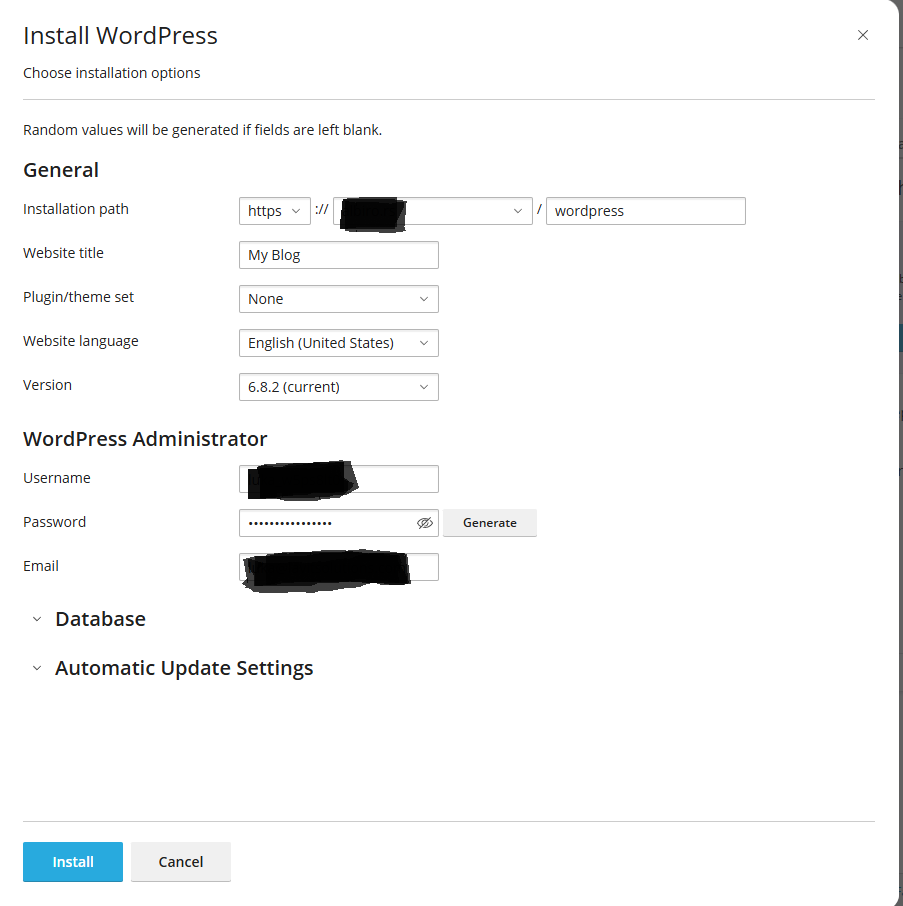Open the Version 6.8.2 dropdown
Image resolution: width=903 pixels, height=906 pixels.
point(339,387)
